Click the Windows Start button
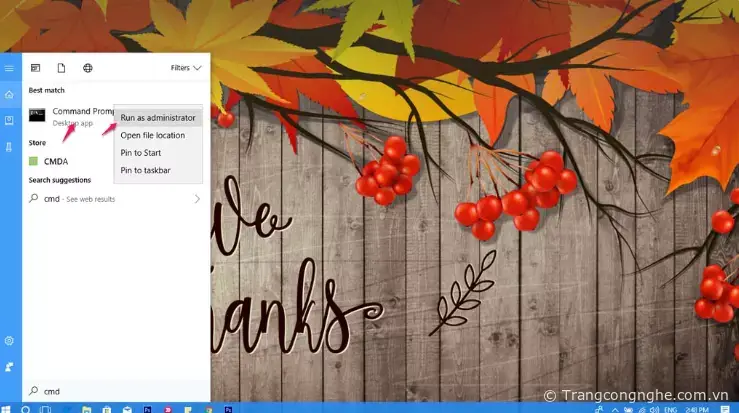Viewport: 739px width, 413px height. [8, 409]
